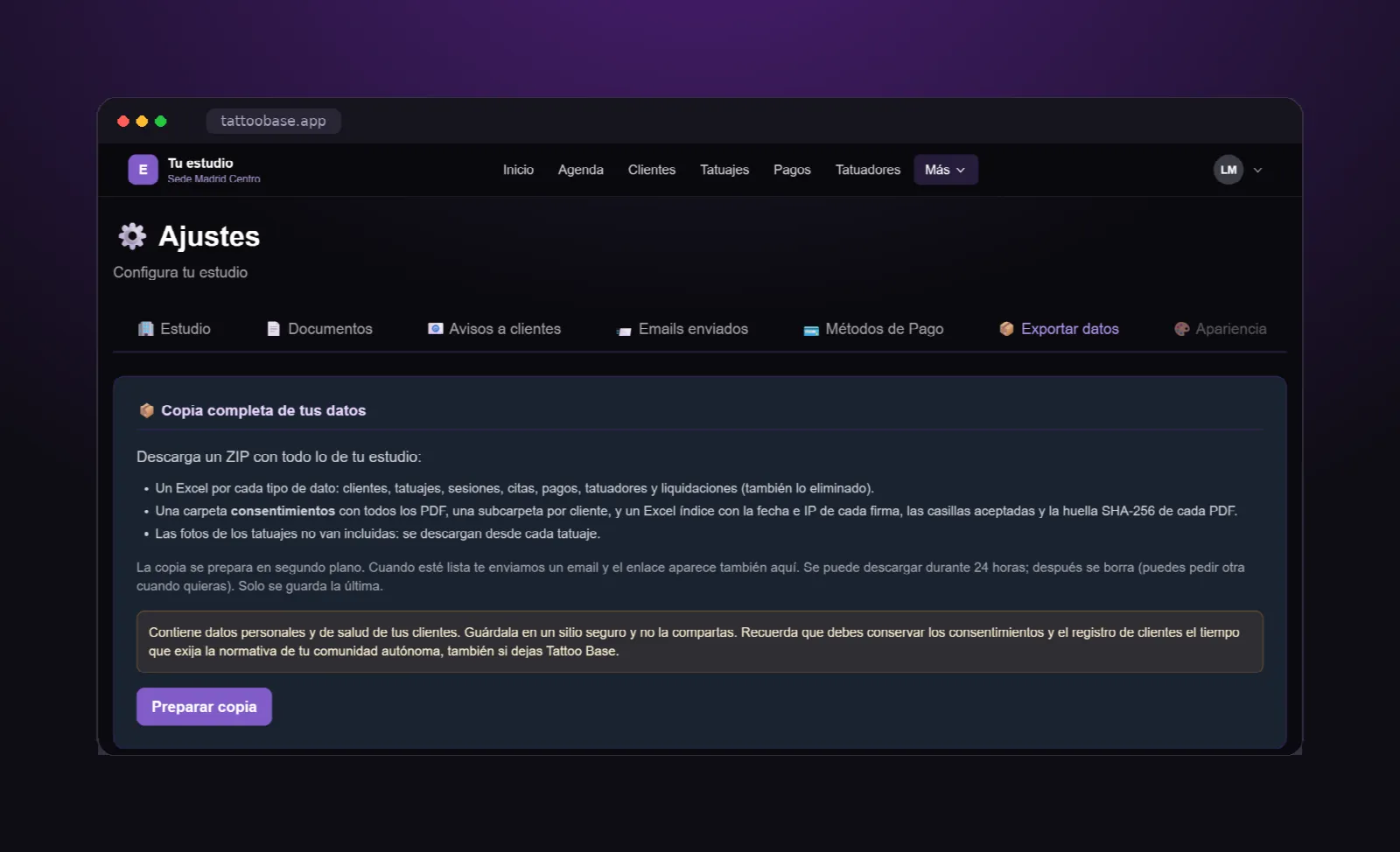The image size is (1400, 852).
Task: Select the Emails enviados tab
Action: point(682,329)
